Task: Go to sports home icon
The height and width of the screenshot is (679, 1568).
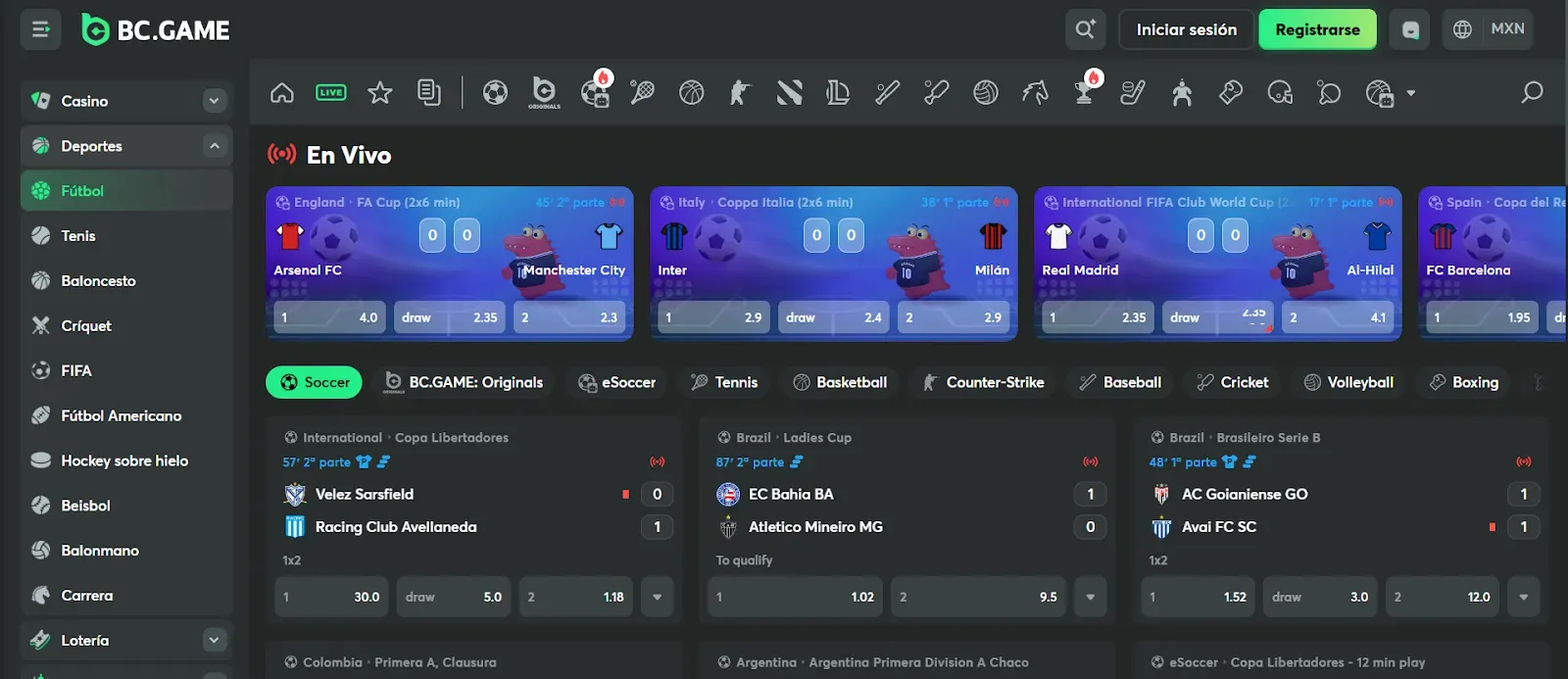Action: (x=282, y=93)
